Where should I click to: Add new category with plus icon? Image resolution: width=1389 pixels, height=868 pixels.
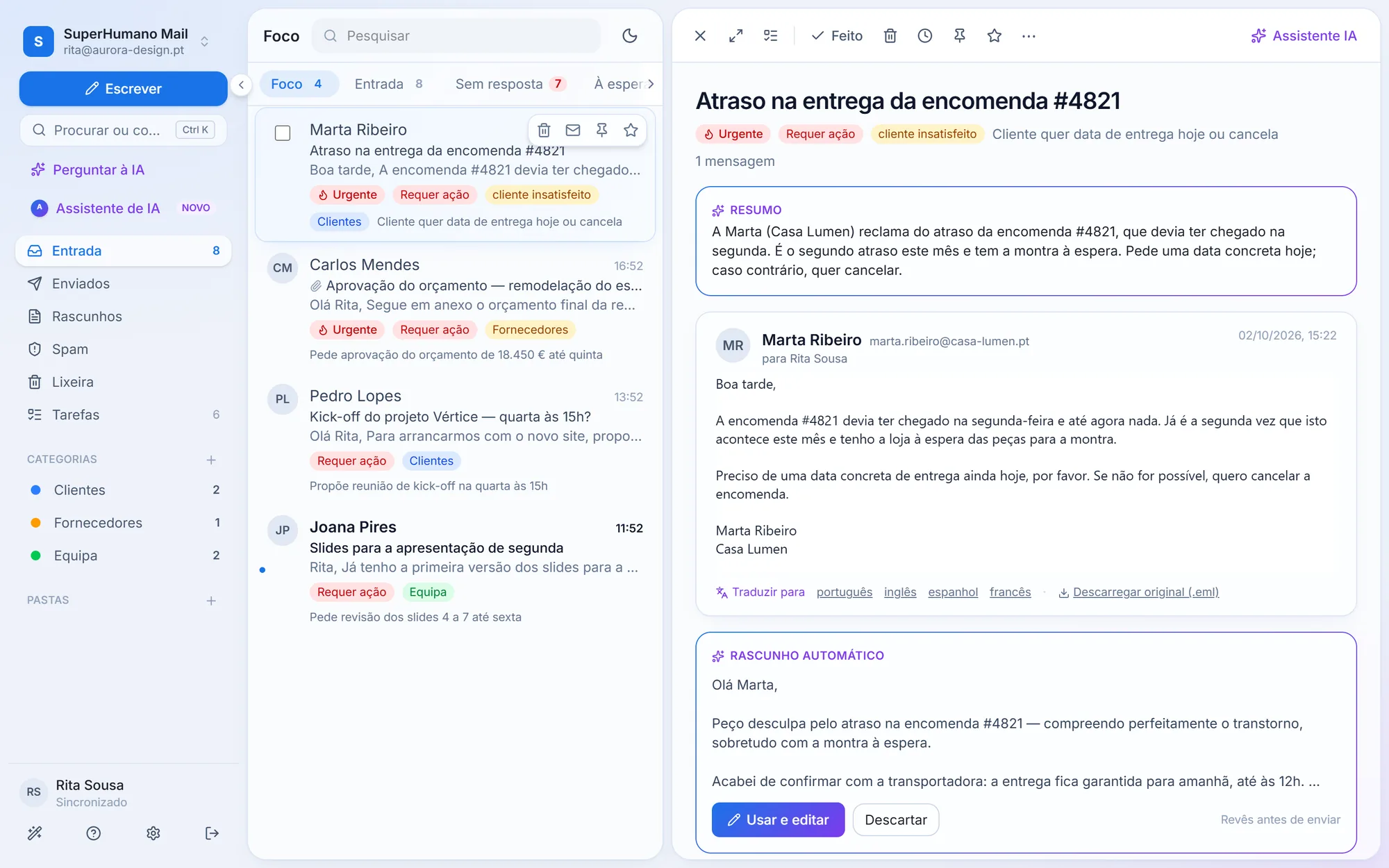pyautogui.click(x=211, y=460)
